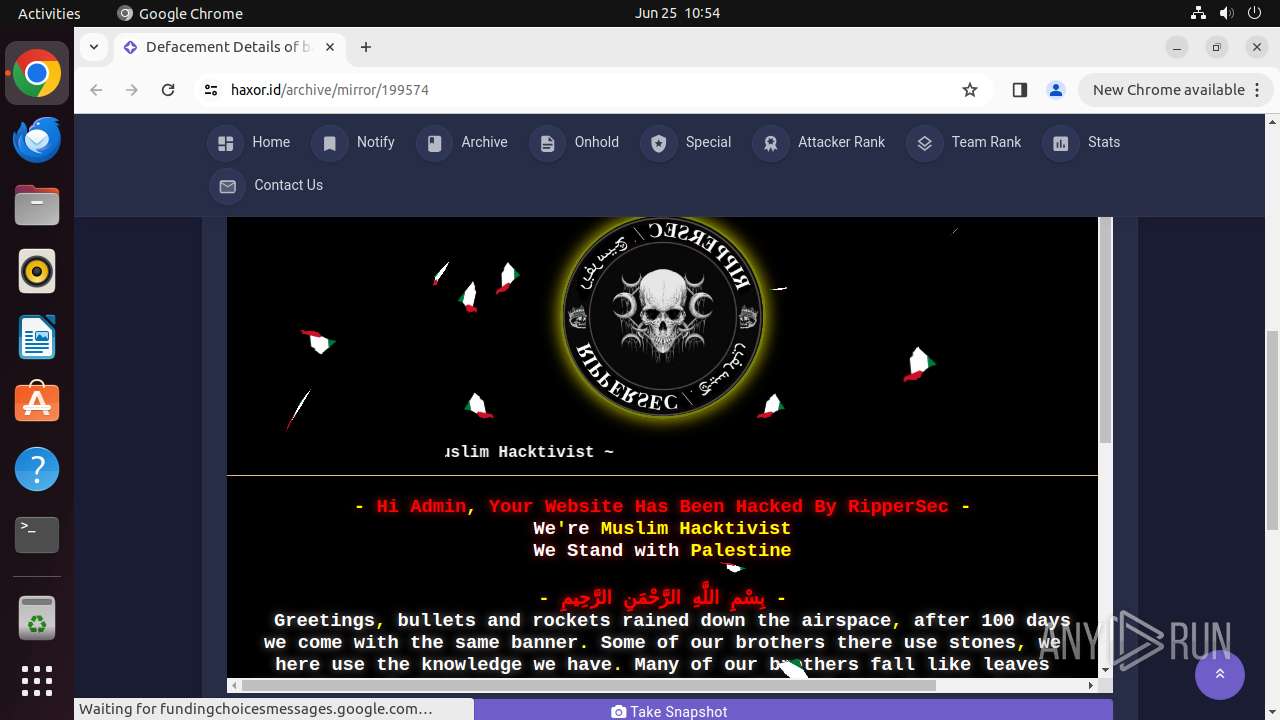Launch Thunderbird Mail from the dock
This screenshot has height=720, width=1280.
coord(37,140)
